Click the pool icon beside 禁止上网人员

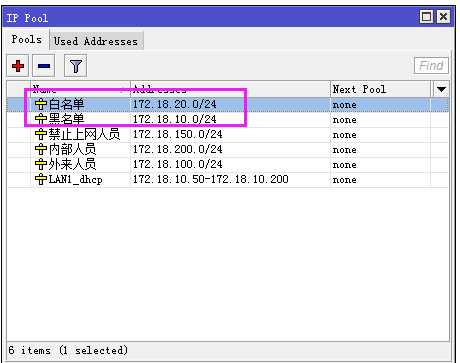(x=41, y=134)
